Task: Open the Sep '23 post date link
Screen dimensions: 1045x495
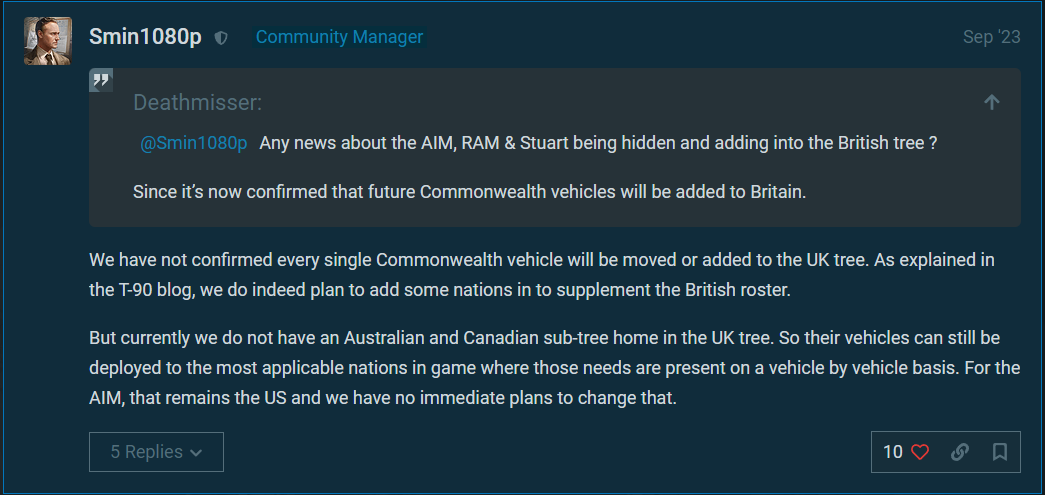Action: [x=991, y=37]
